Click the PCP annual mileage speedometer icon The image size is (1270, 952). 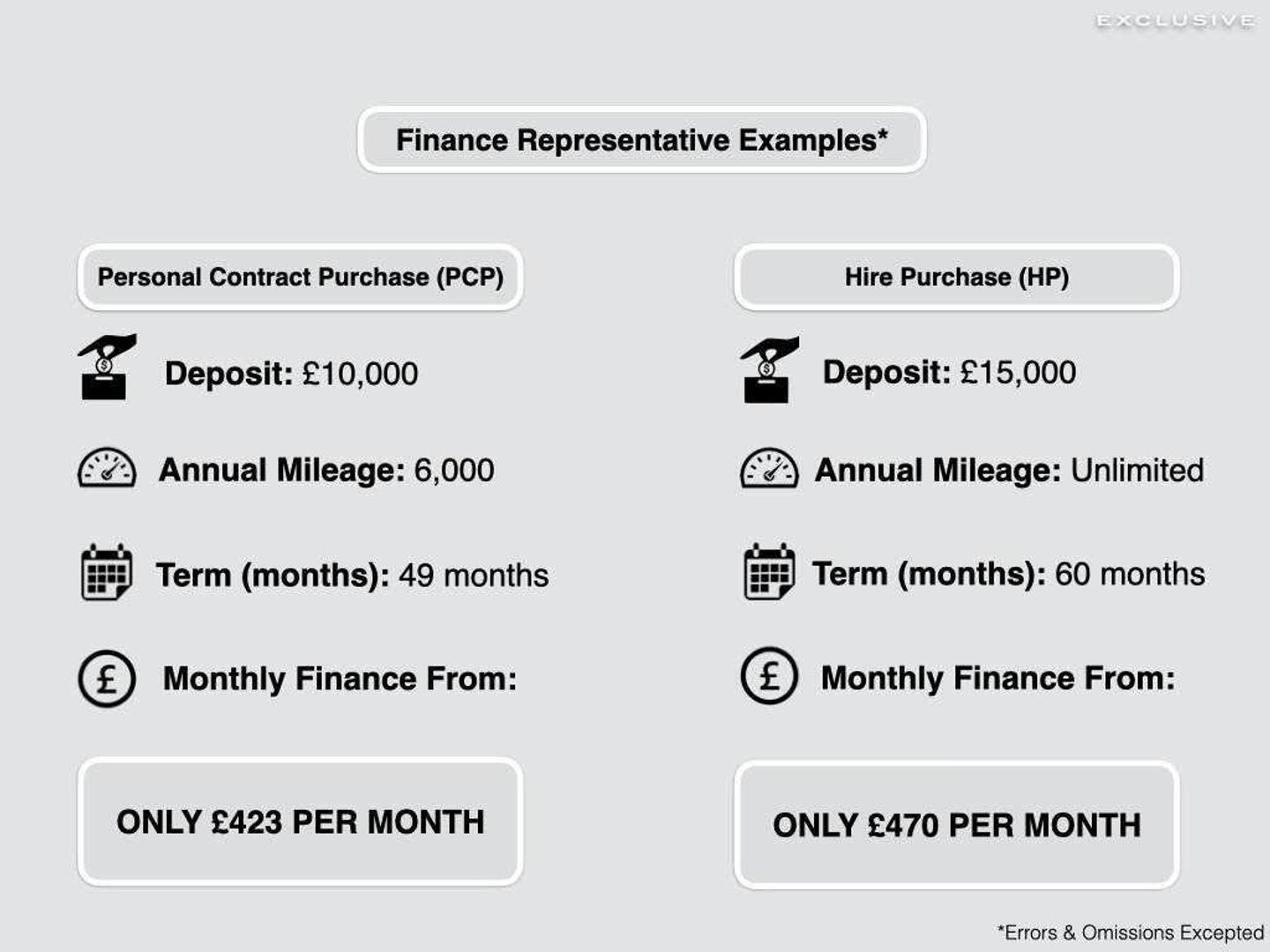(x=107, y=468)
